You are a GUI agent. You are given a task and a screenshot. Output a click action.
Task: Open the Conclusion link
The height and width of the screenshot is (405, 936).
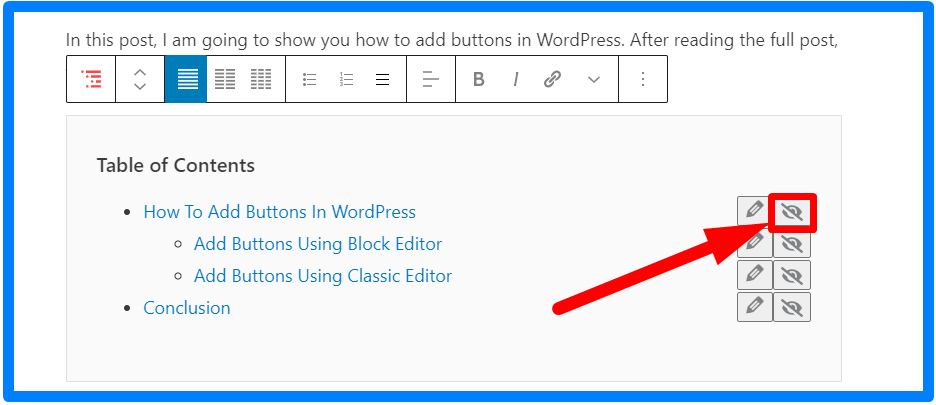187,308
